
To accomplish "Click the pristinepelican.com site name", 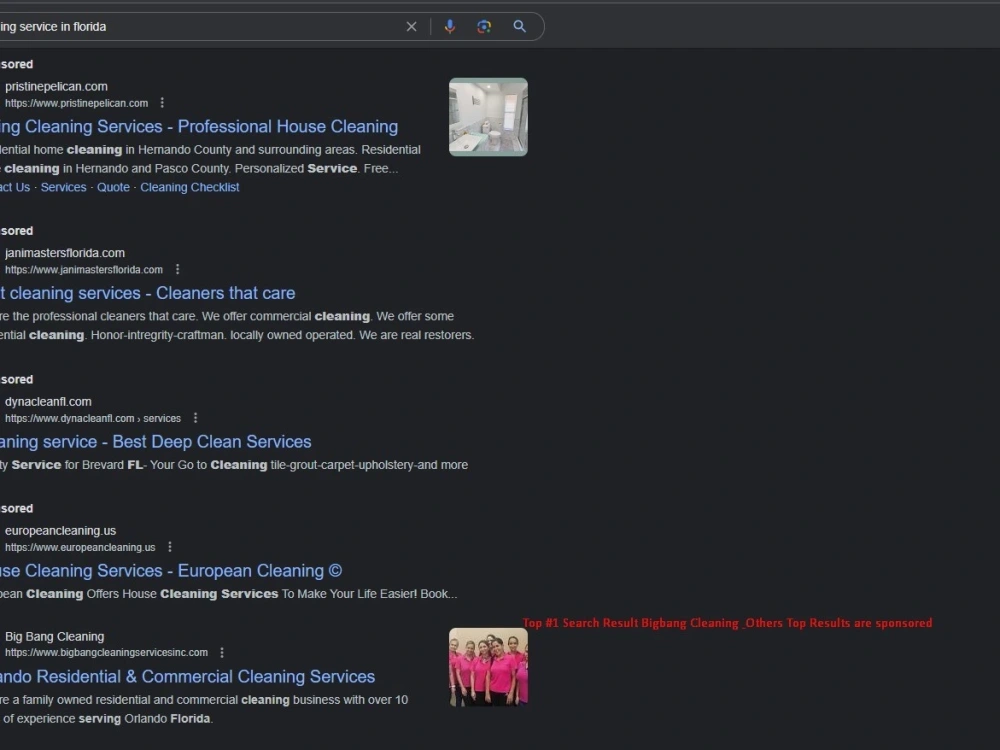I will click(56, 86).
